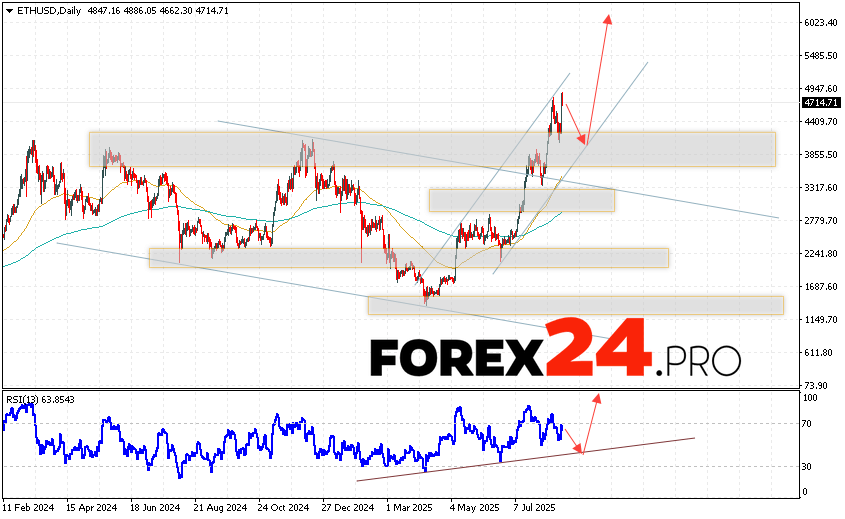Click the current price tag 4714.71
Viewport: 845px width, 519px height.
(820, 102)
